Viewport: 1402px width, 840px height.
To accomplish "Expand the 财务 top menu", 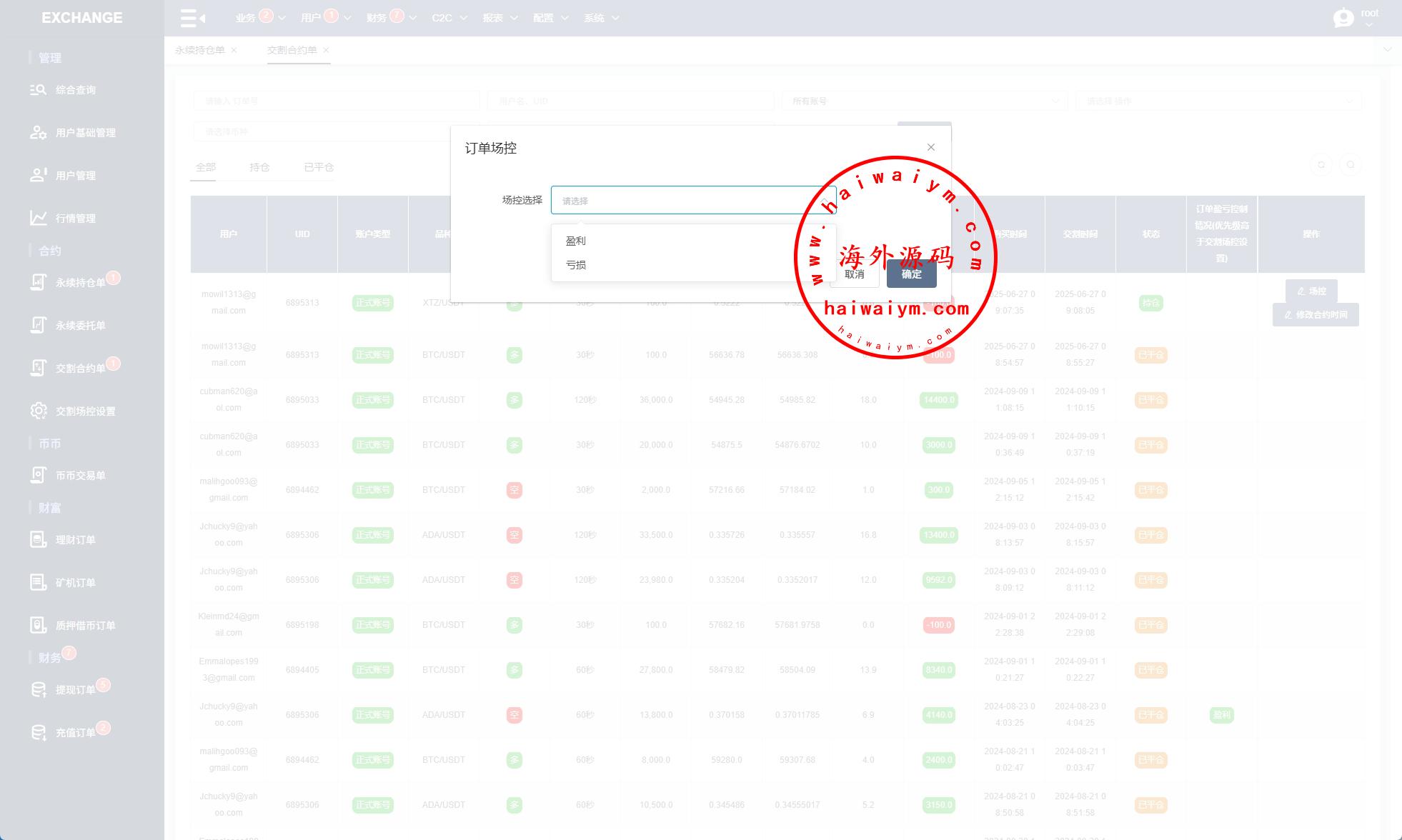I will pyautogui.click(x=377, y=18).
